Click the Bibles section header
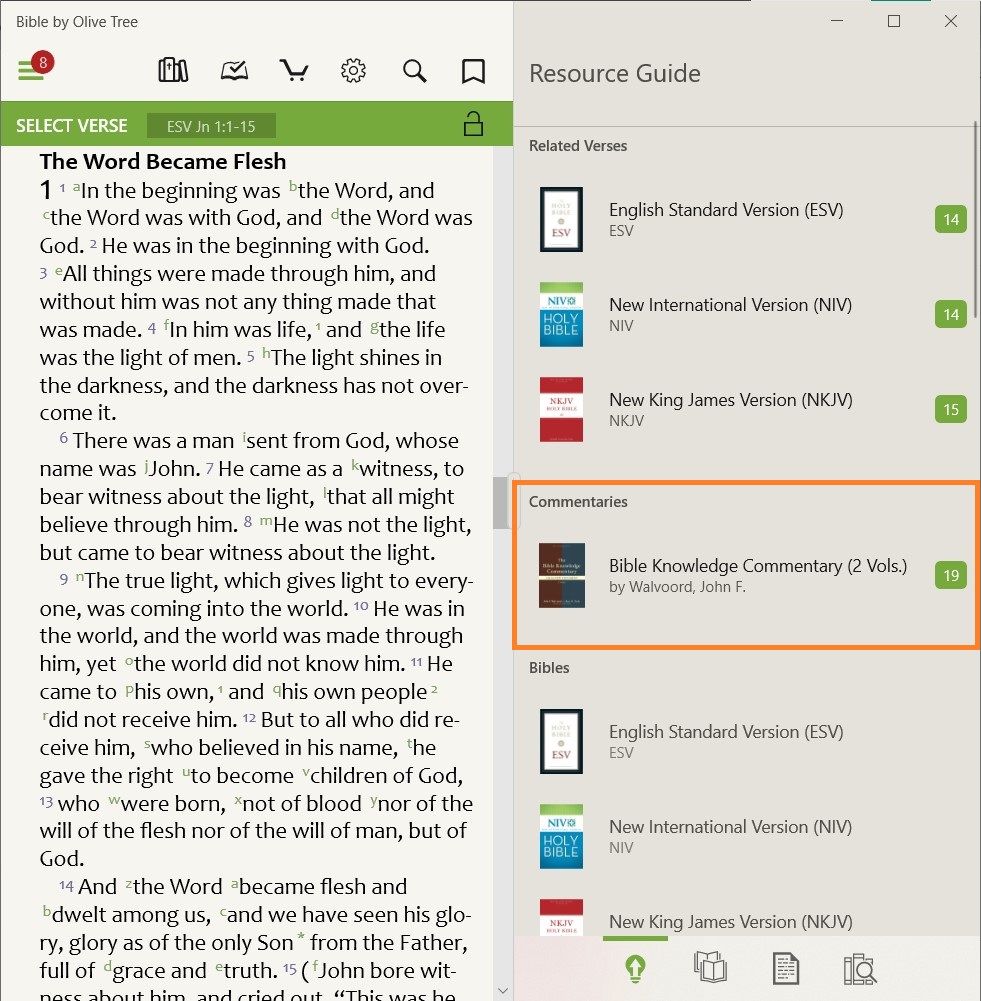Screen dimensions: 981x1001 (549, 668)
